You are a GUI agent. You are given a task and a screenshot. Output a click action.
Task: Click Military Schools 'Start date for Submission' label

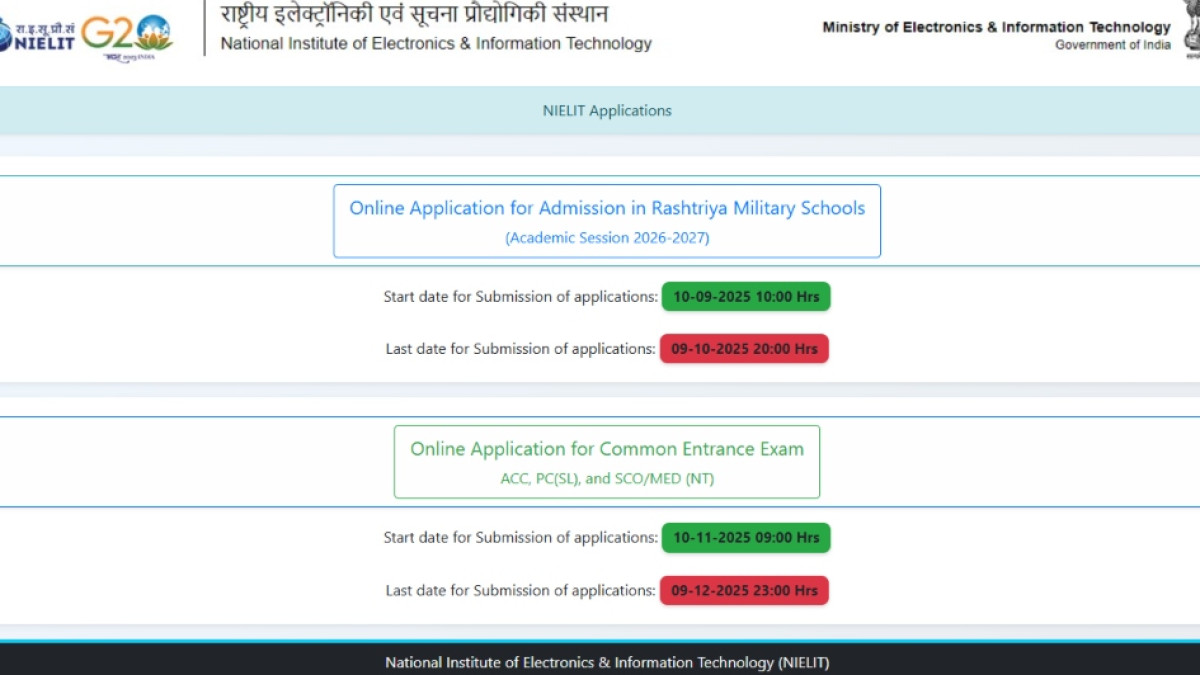pyautogui.click(x=520, y=297)
